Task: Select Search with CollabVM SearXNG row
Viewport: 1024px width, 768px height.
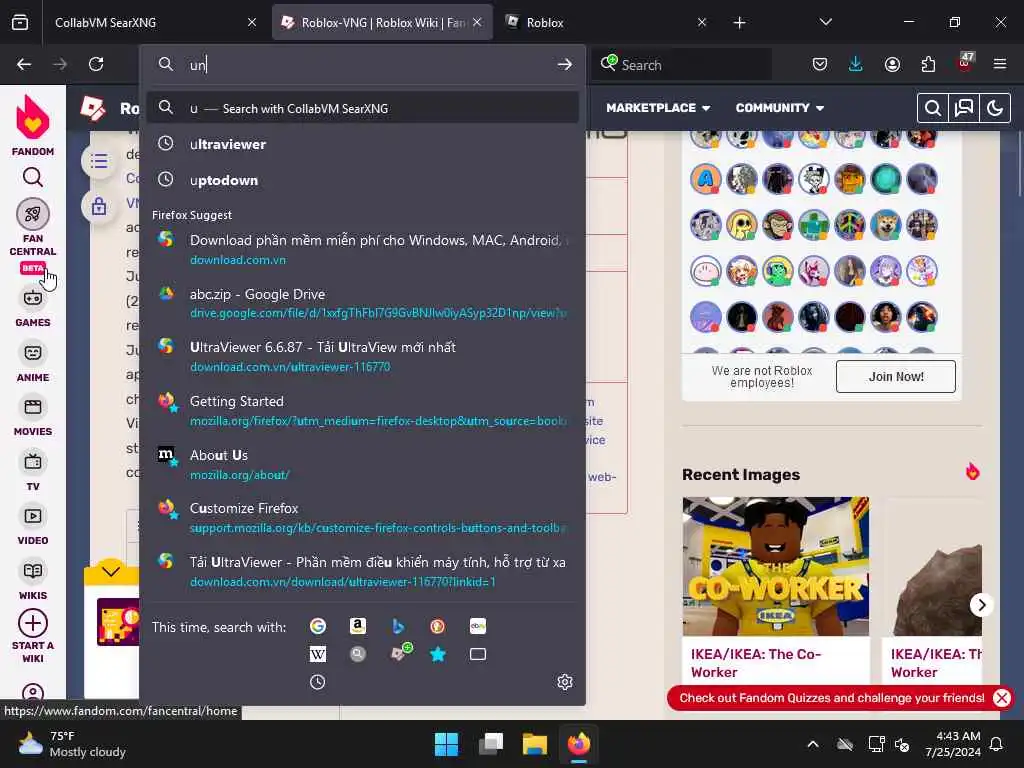Action: pos(362,108)
